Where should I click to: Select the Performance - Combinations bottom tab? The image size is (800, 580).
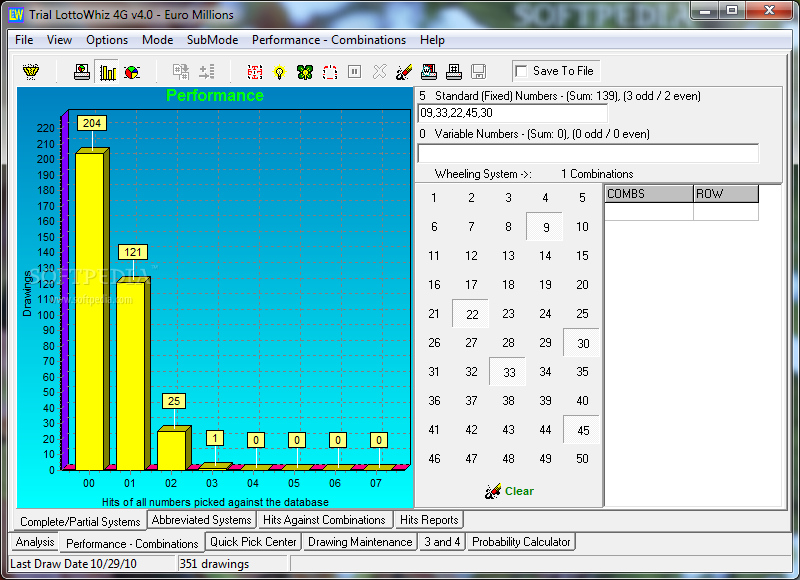pyautogui.click(x=132, y=543)
